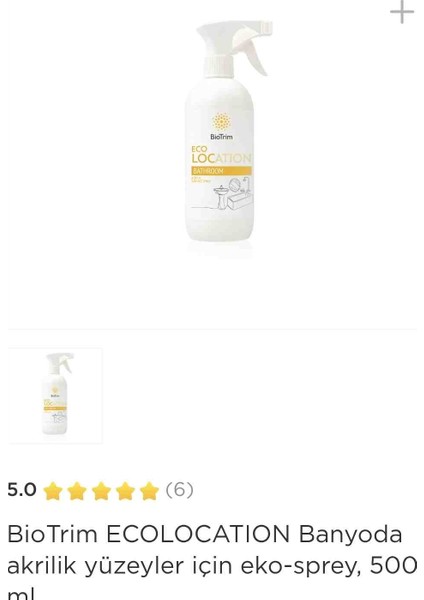Click the ECO LOCATION text on bottle
This screenshot has width=424, height=600.
point(221,155)
